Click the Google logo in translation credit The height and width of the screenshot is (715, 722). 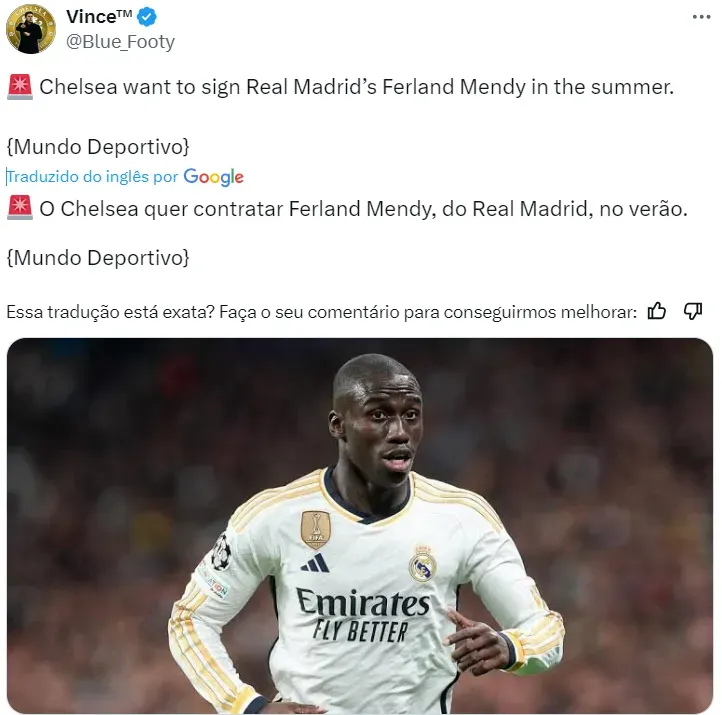point(214,177)
